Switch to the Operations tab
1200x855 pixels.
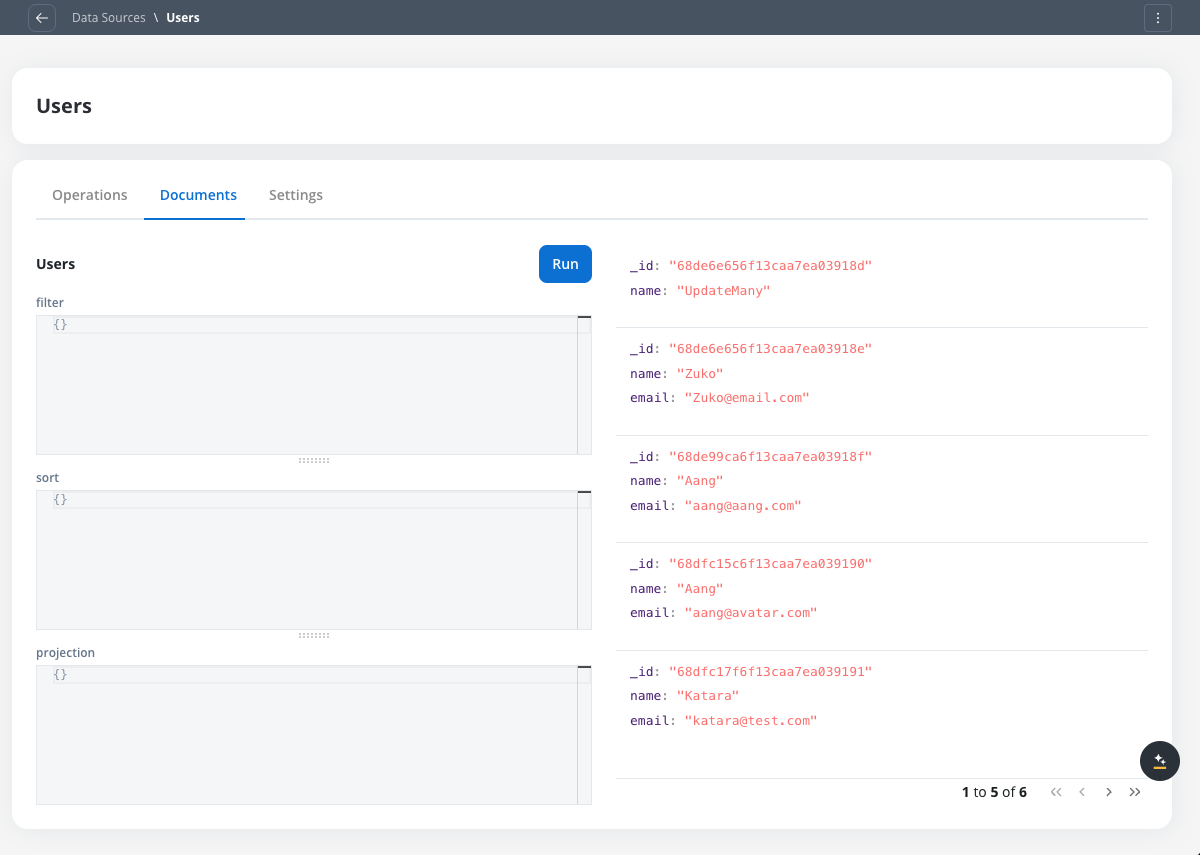pyautogui.click(x=90, y=195)
